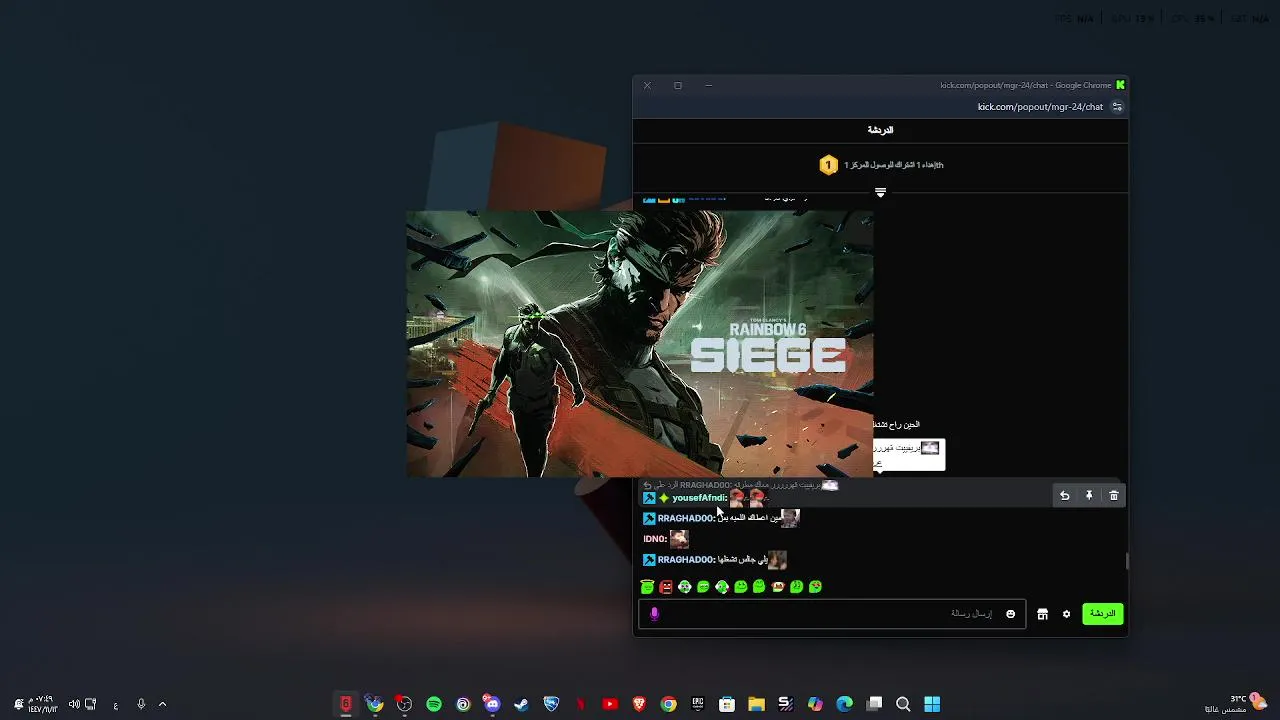Send the message with the green chat button
Screen dimensions: 1280x720
click(x=1102, y=613)
